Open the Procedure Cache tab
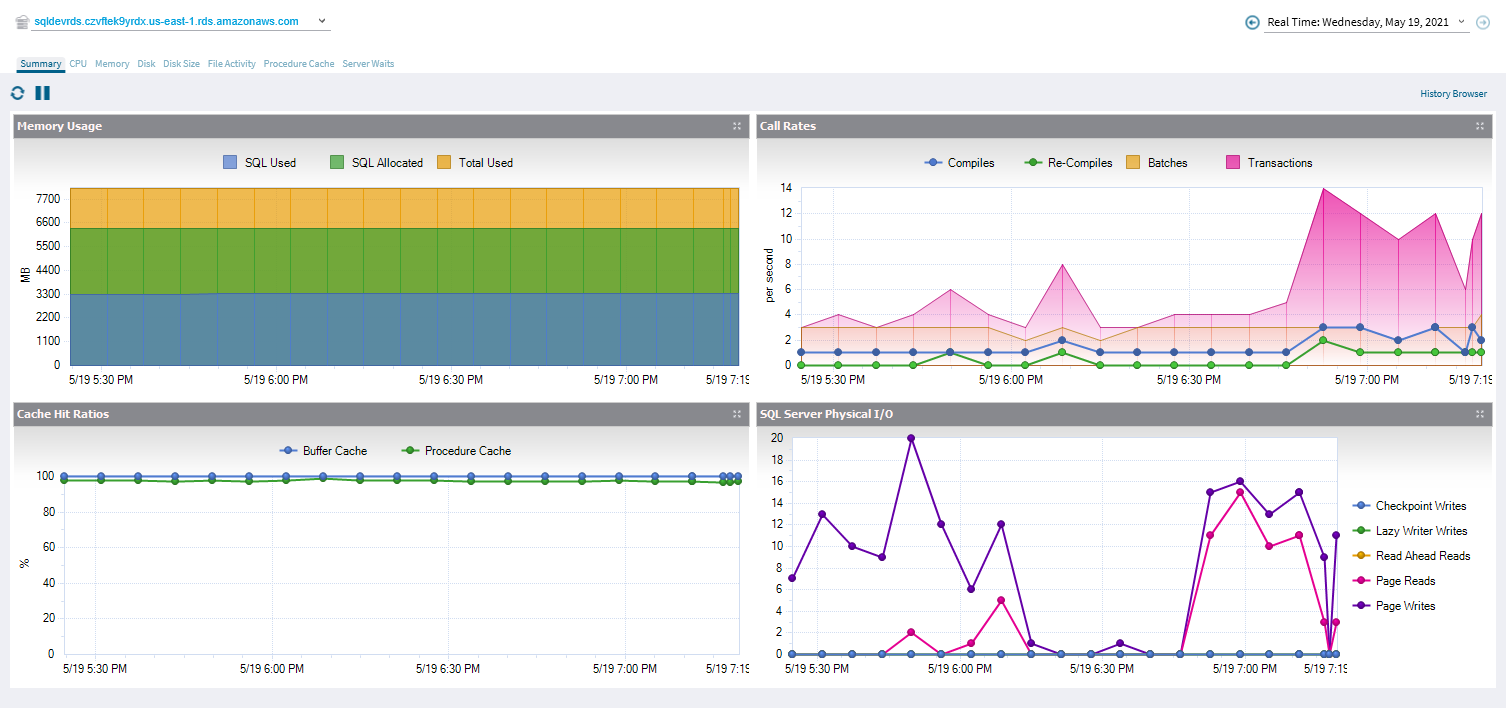The image size is (1506, 708). pyautogui.click(x=299, y=64)
